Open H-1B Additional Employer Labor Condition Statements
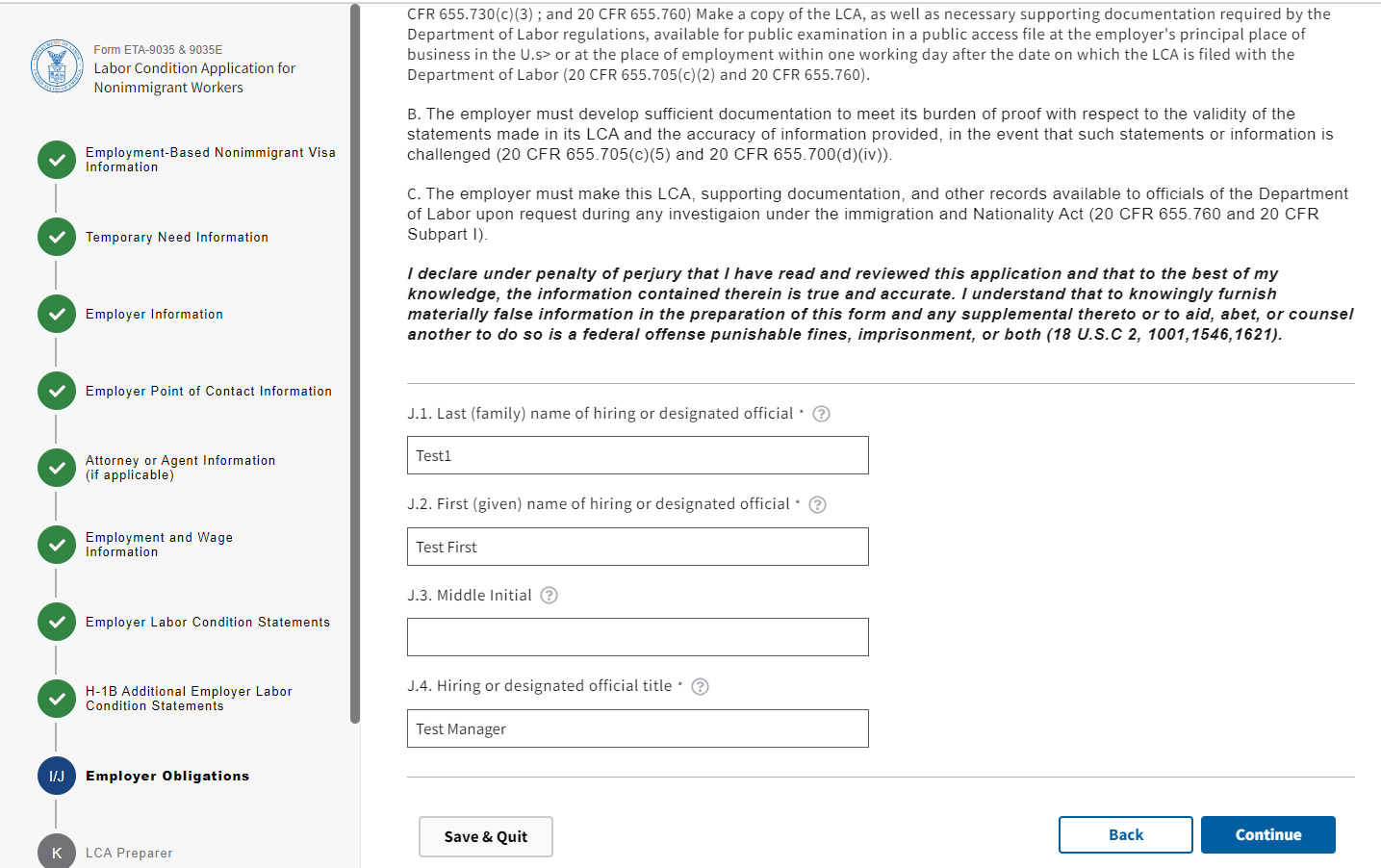Image resolution: width=1381 pixels, height=868 pixels. [189, 699]
